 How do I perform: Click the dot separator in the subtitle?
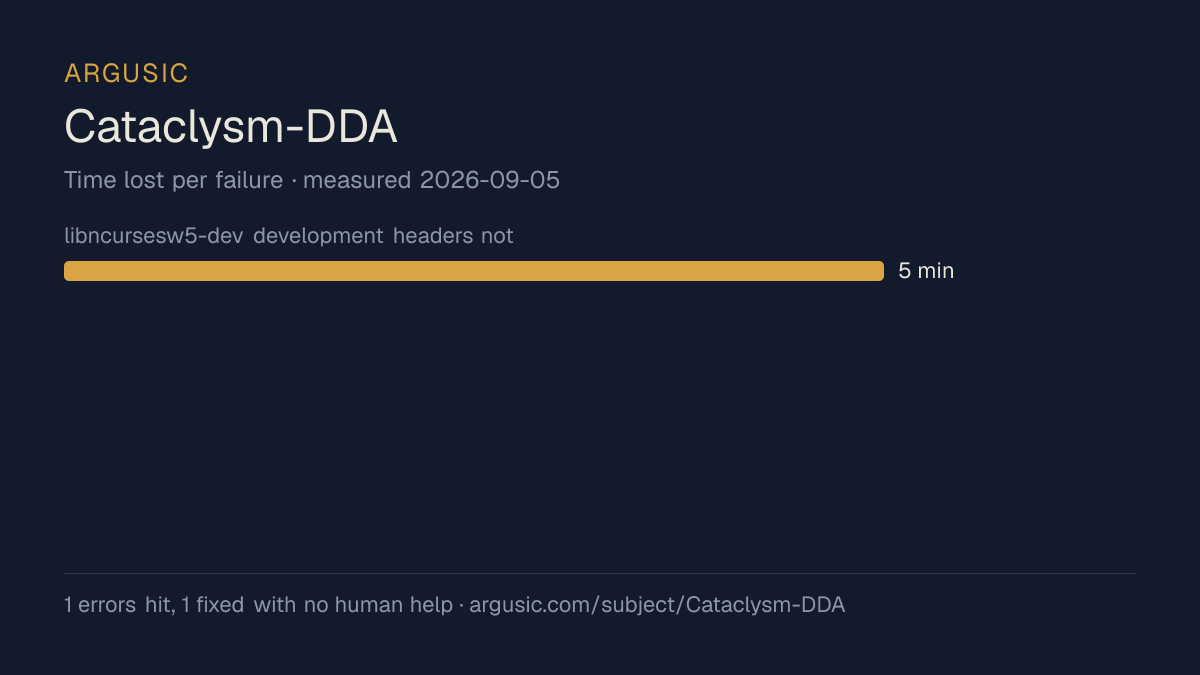pyautogui.click(x=293, y=181)
